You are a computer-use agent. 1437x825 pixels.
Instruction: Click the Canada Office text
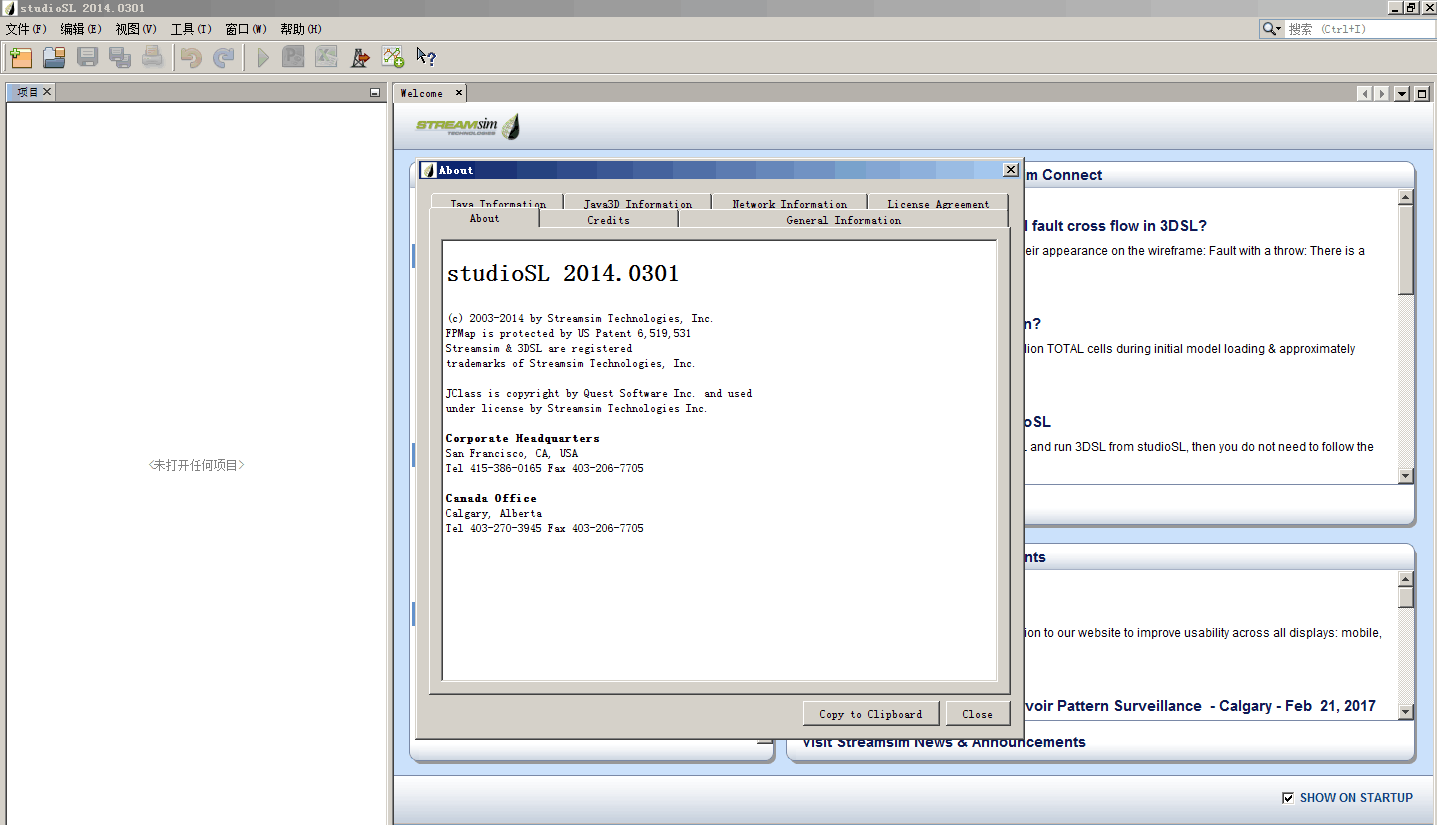(491, 498)
